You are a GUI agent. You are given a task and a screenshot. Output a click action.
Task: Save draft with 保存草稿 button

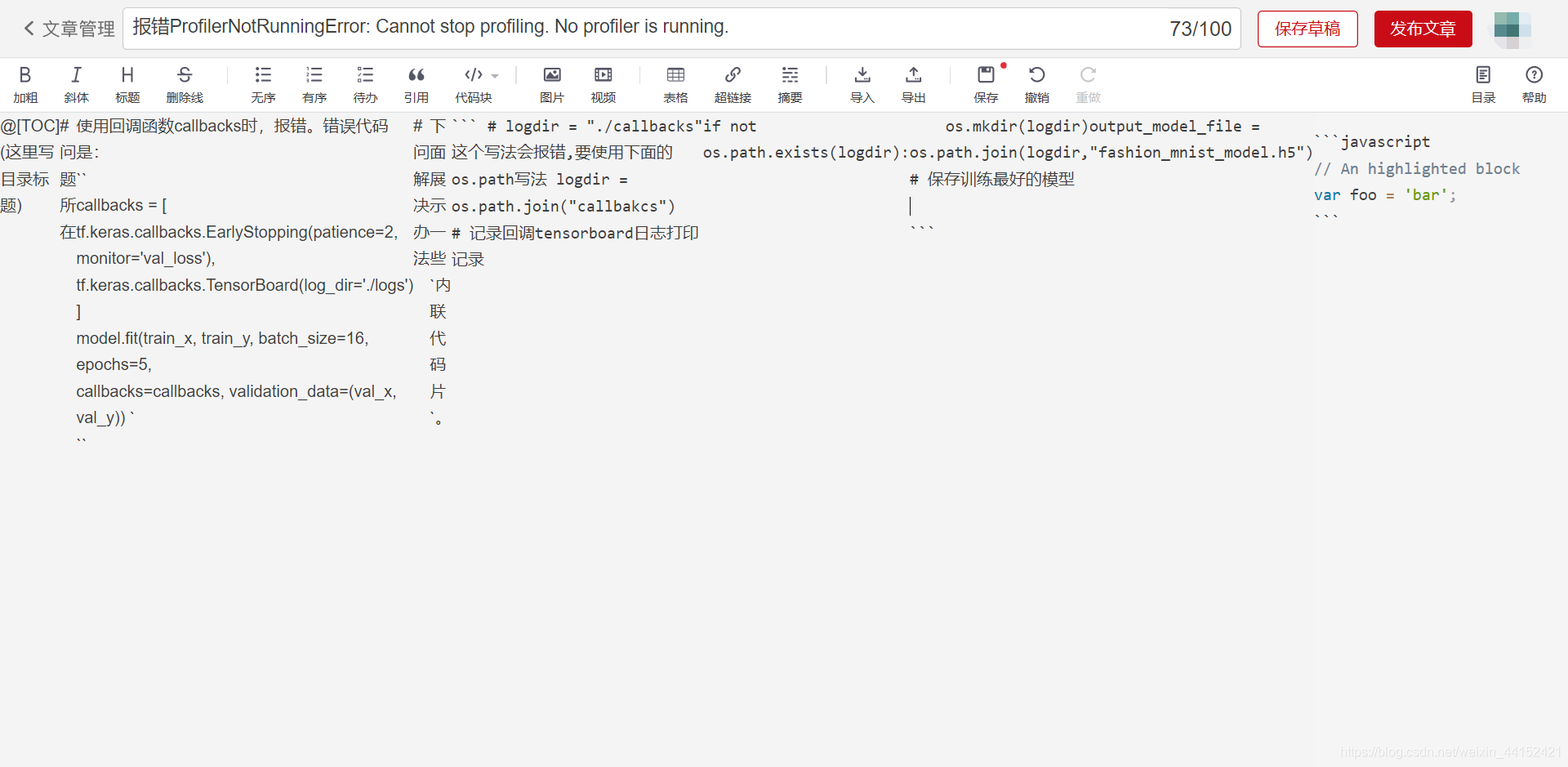1307,29
